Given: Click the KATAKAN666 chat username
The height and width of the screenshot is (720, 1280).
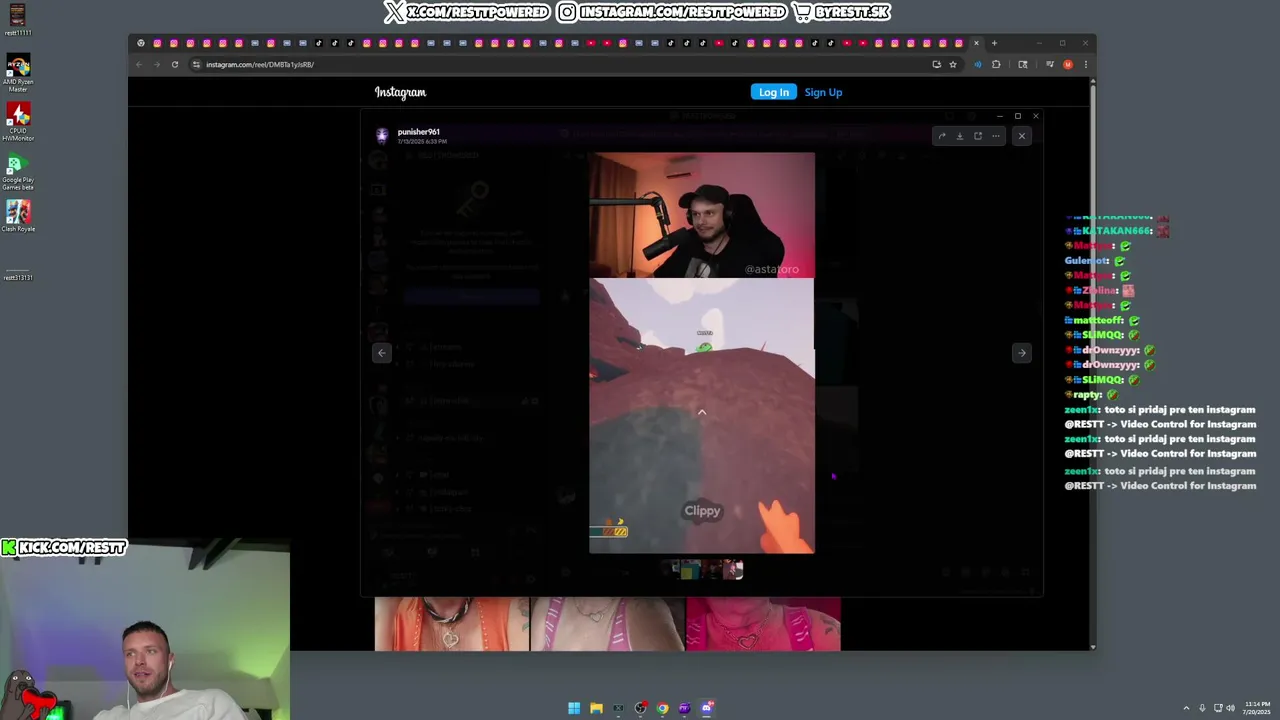Looking at the screenshot, I should coord(1117,231).
